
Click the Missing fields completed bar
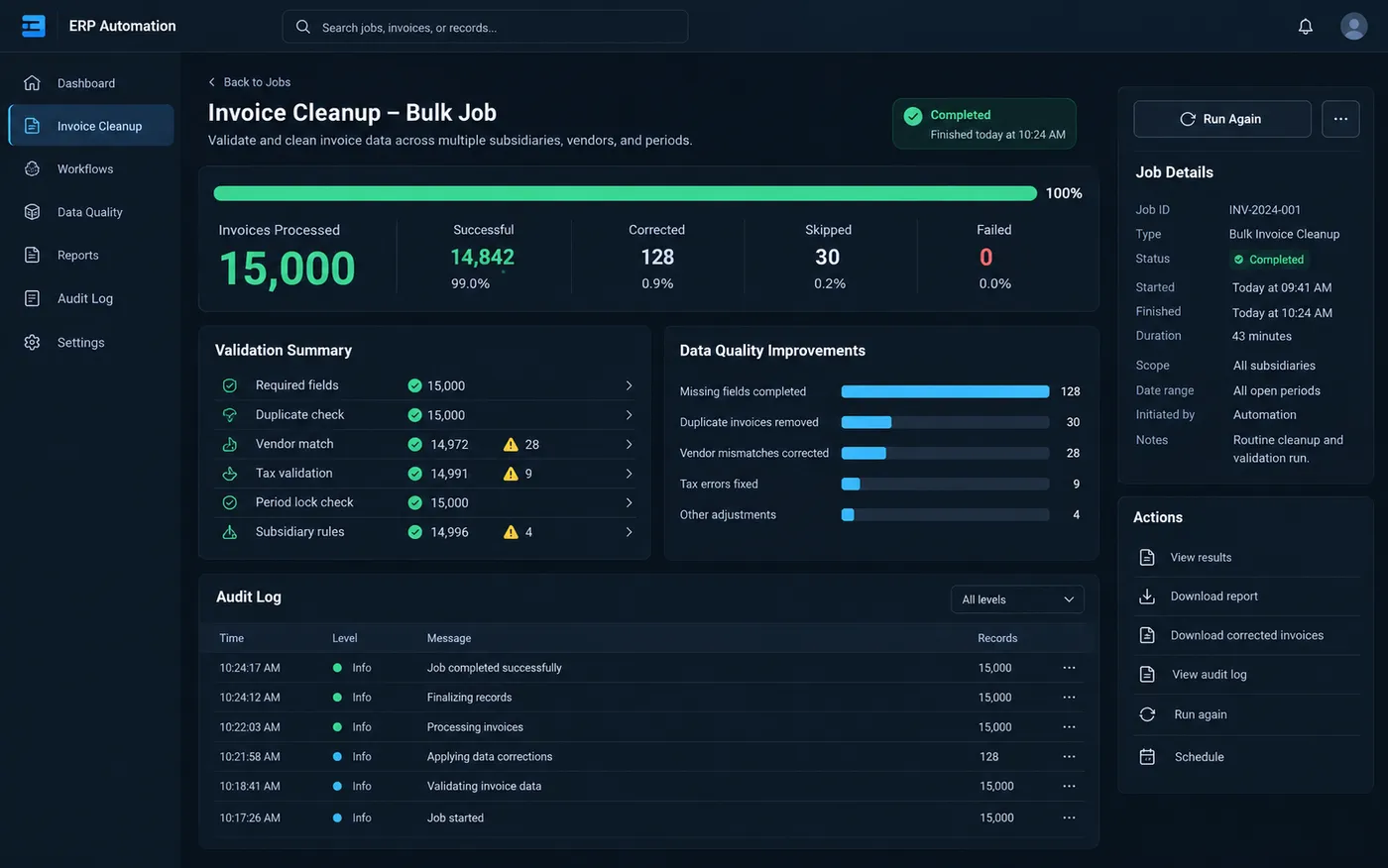tap(945, 391)
